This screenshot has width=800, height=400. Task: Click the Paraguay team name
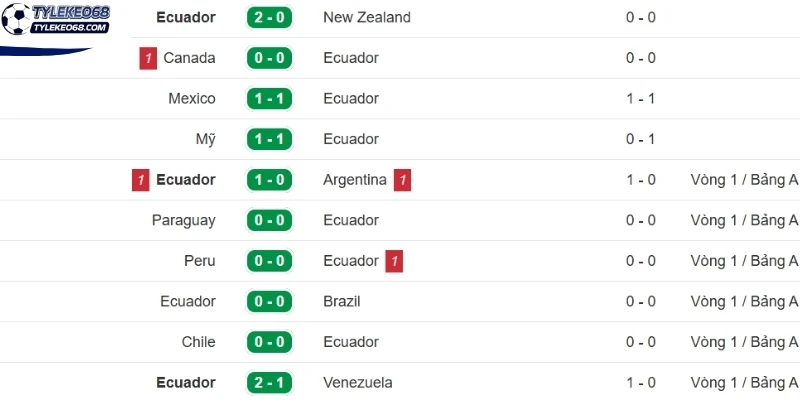coord(184,220)
